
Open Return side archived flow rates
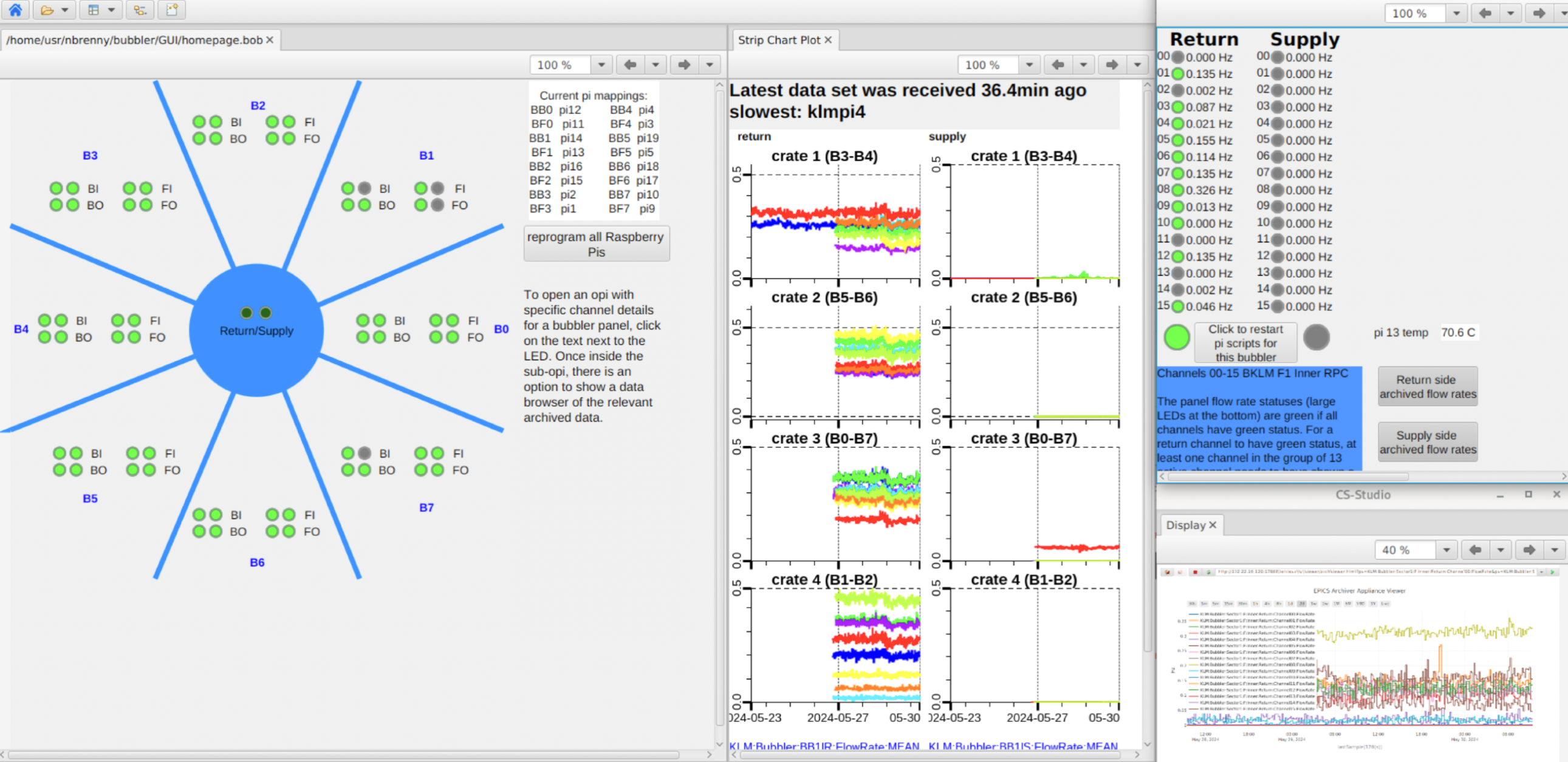point(1428,386)
